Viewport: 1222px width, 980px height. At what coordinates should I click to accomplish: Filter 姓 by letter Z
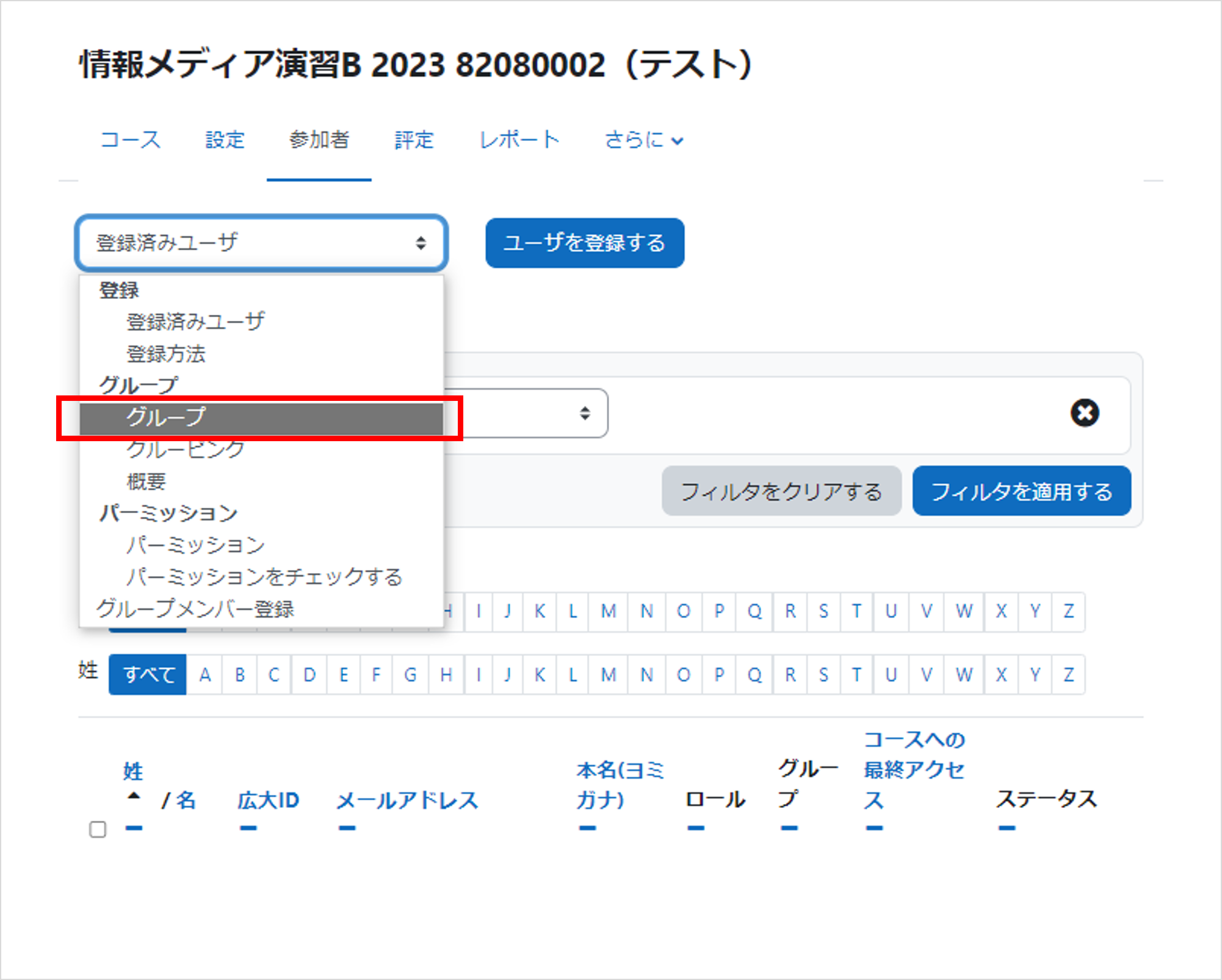tap(1068, 675)
